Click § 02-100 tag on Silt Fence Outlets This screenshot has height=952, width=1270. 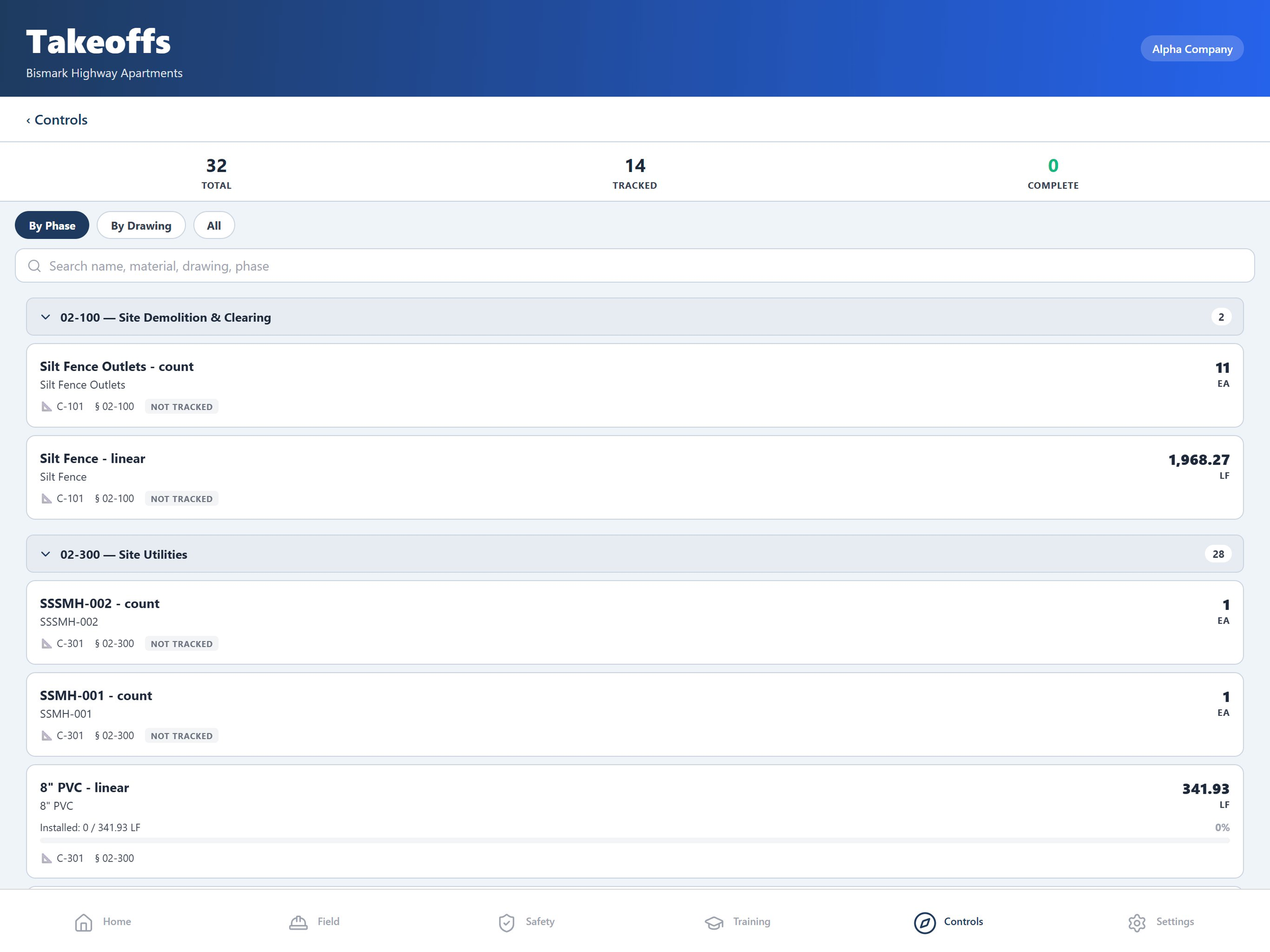tap(114, 407)
